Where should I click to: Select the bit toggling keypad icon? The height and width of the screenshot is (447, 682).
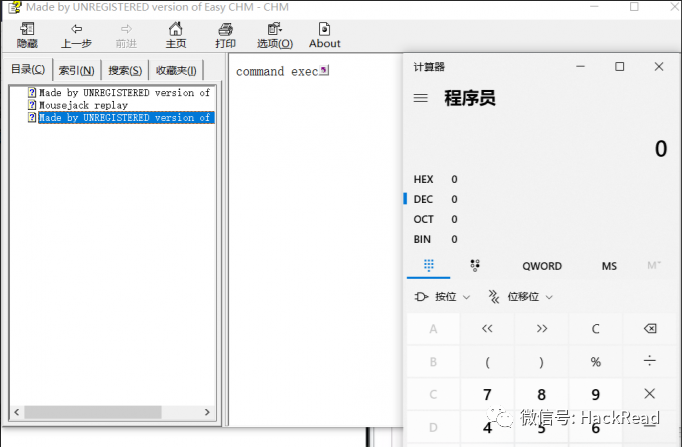[475, 265]
